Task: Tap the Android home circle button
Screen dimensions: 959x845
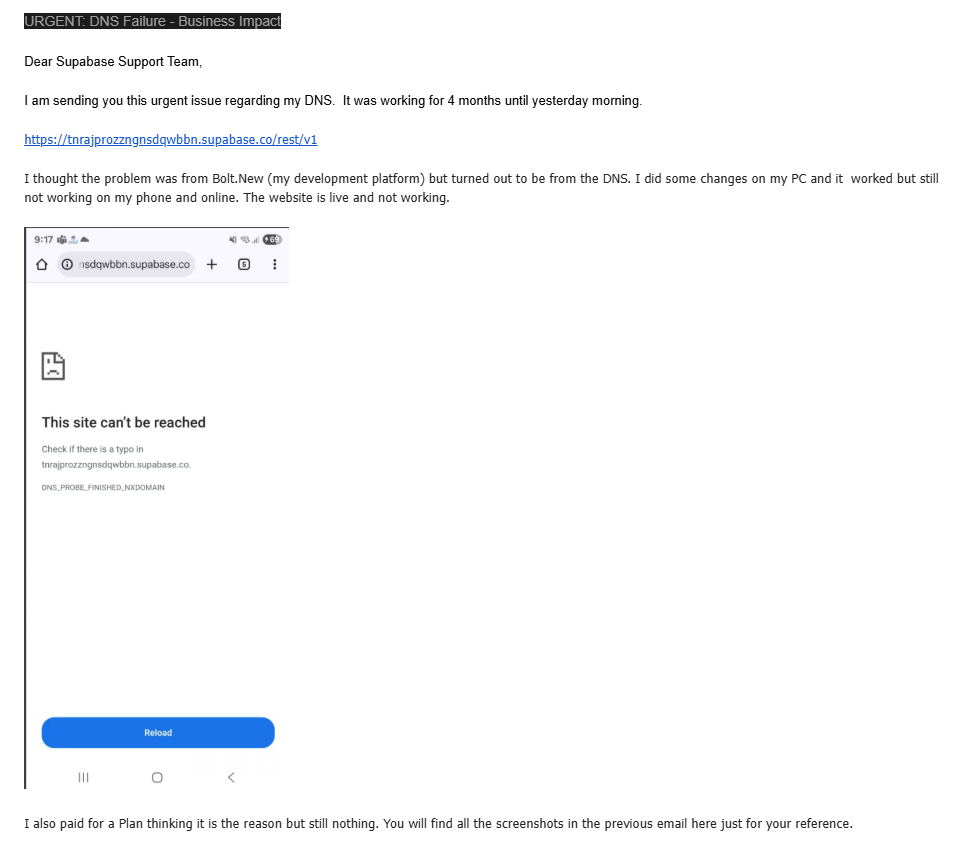Action: coord(157,777)
